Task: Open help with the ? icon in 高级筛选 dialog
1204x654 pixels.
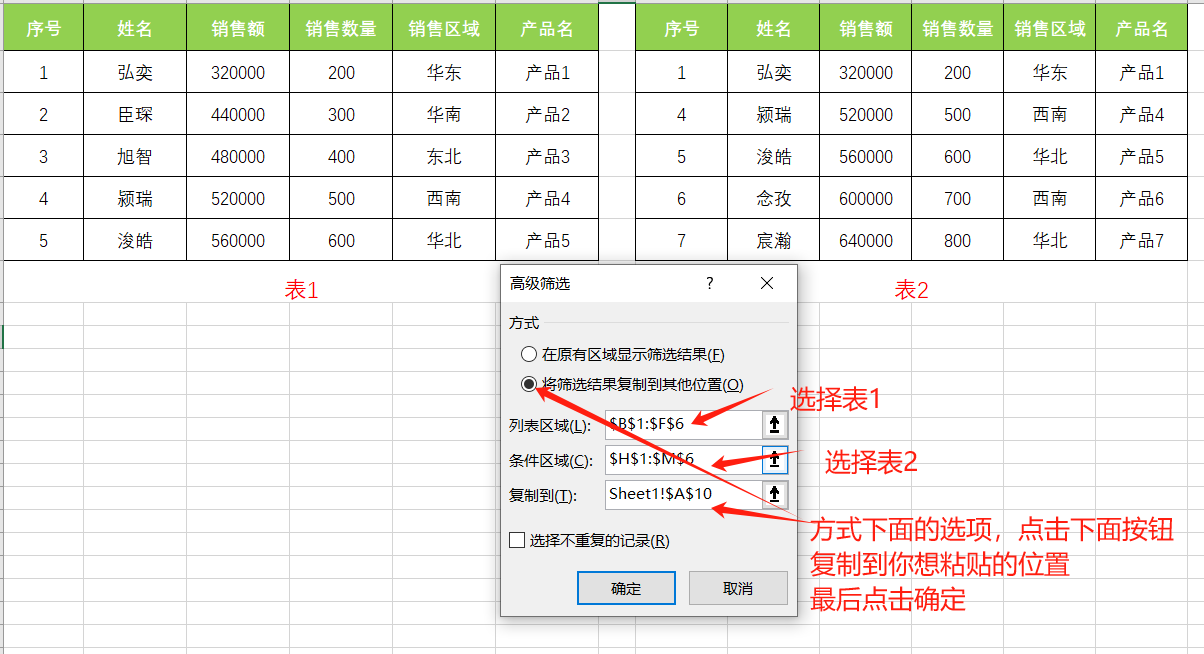Action: 710,284
